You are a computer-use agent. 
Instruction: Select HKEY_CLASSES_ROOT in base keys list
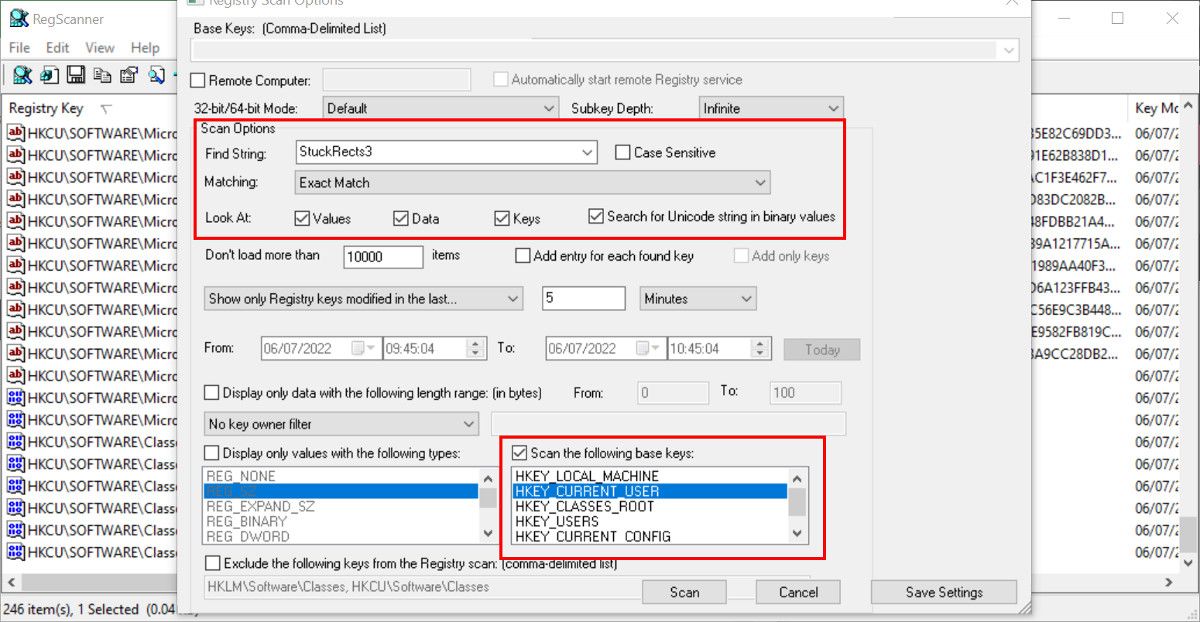649,506
